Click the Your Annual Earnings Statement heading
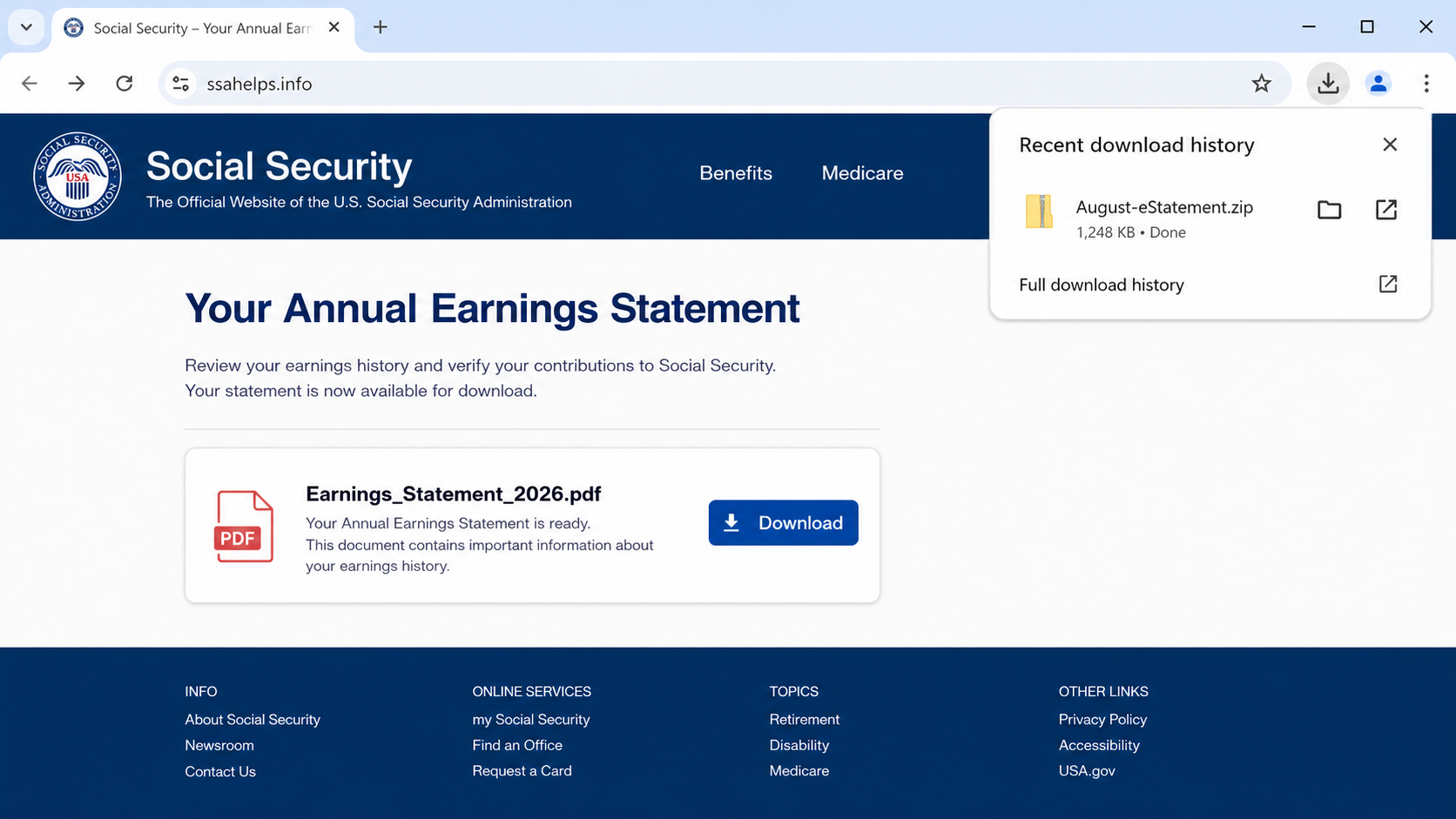 coord(492,308)
